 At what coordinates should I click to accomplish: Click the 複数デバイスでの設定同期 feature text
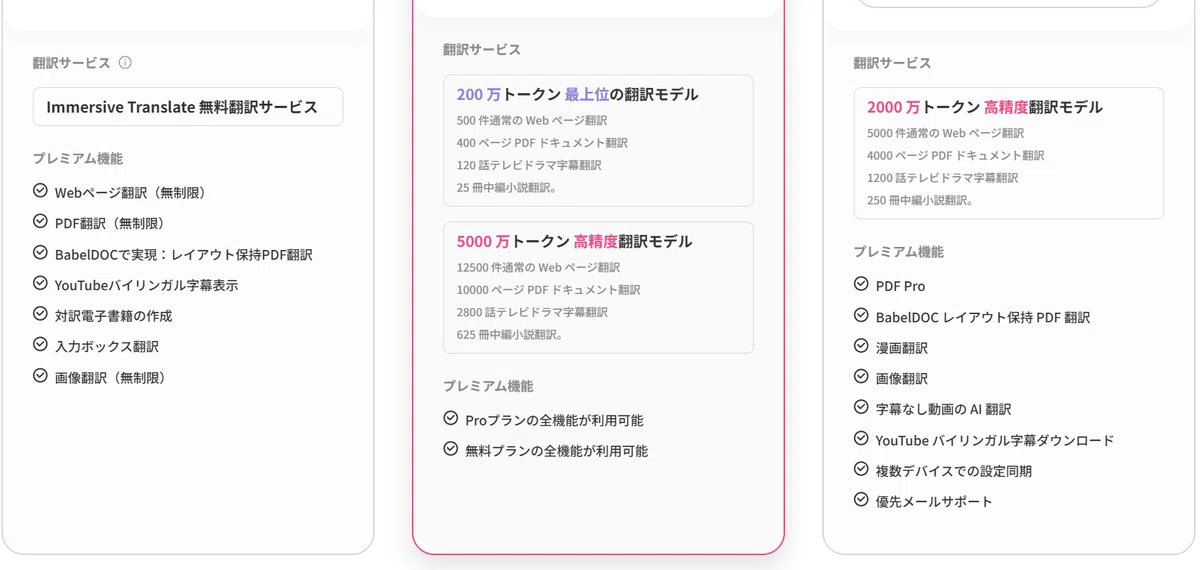[954, 471]
